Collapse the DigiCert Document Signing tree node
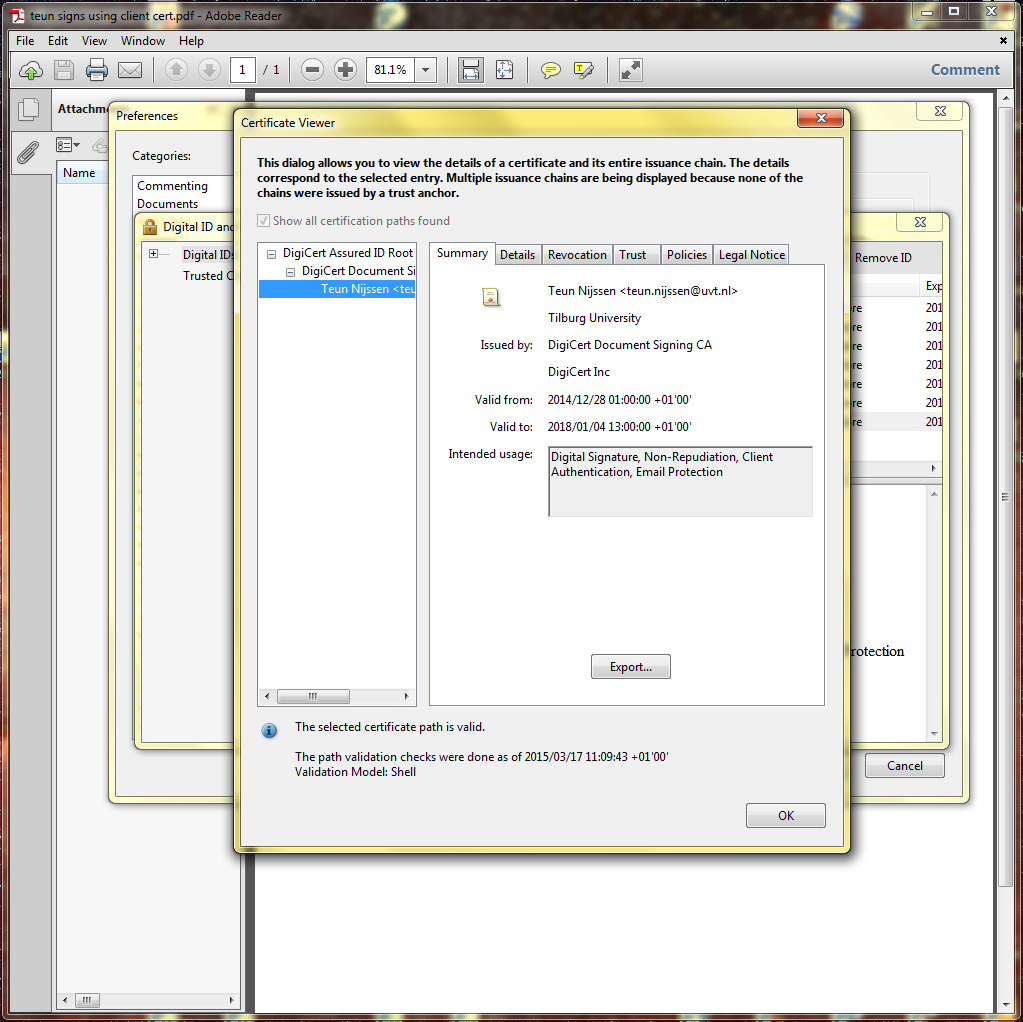This screenshot has height=1022, width=1023. tap(290, 272)
